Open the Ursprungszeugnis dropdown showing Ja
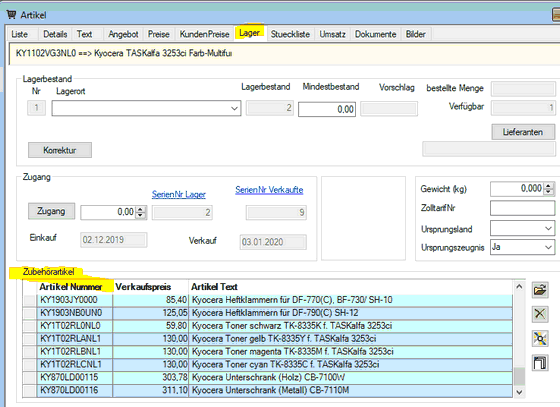Viewport: 560px width, 407px height. click(x=548, y=247)
